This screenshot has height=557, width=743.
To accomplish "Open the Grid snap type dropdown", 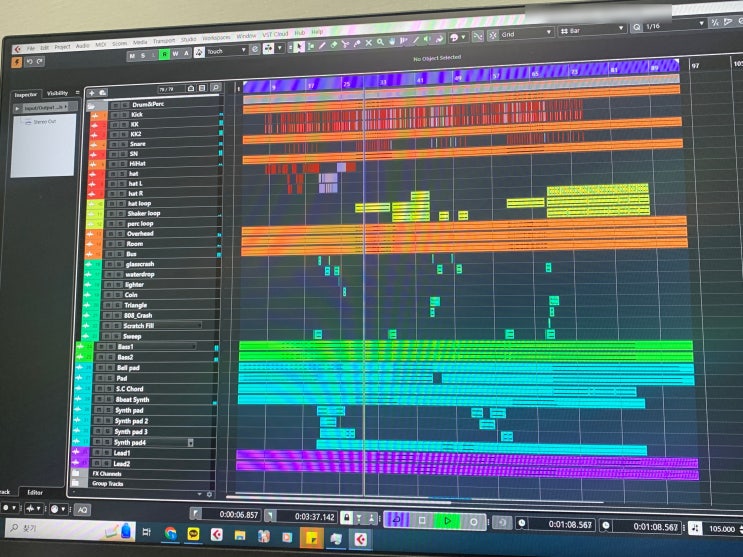I will point(526,34).
